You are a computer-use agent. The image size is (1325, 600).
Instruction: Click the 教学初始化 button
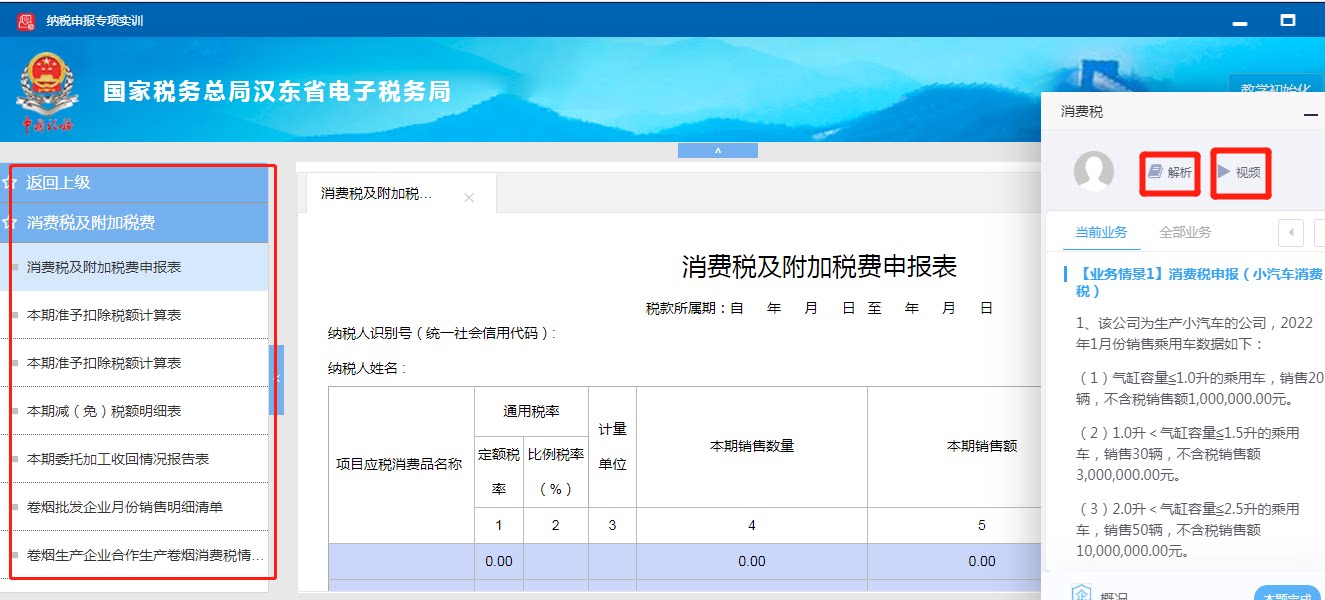(1274, 88)
